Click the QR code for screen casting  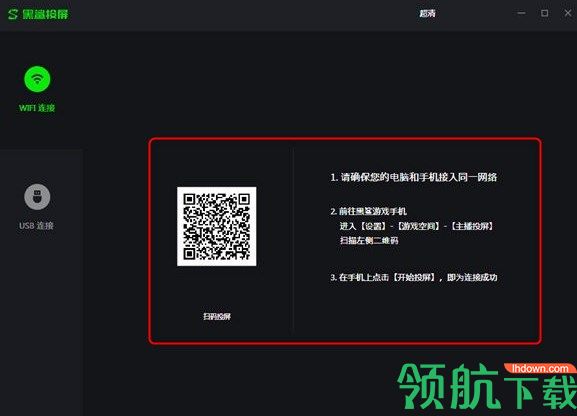217,226
